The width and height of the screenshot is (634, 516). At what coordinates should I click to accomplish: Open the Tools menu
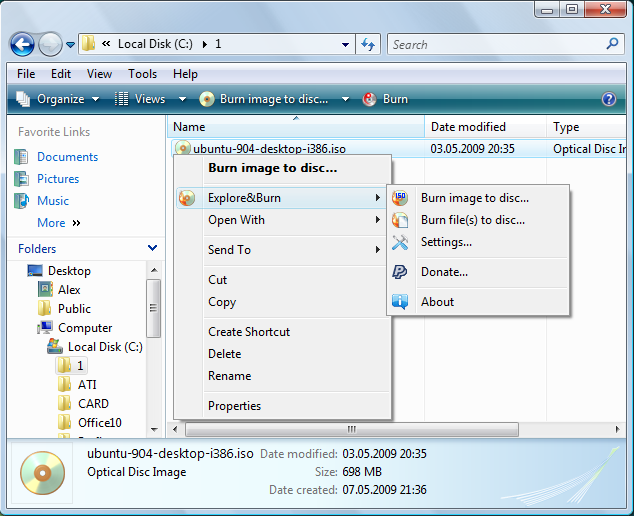click(x=142, y=74)
